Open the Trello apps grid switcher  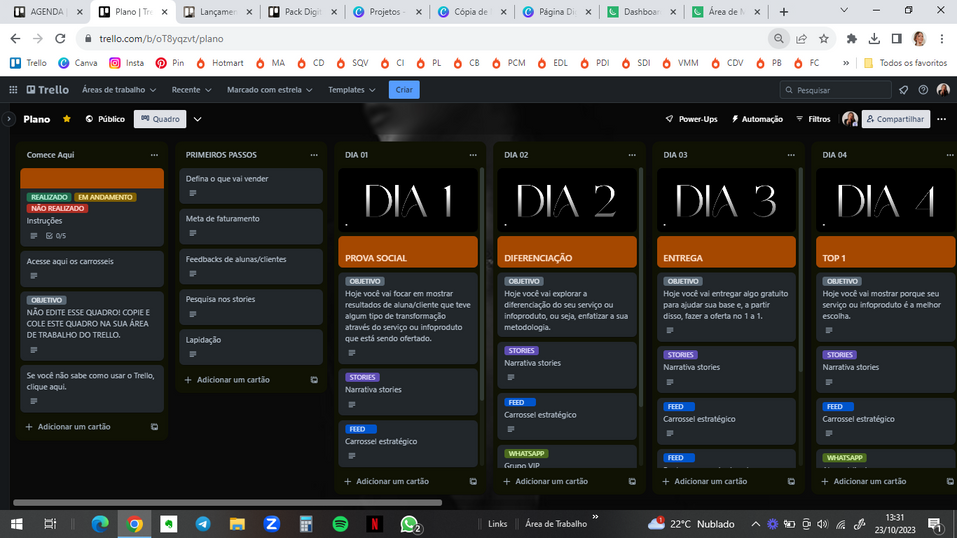[x=13, y=90]
